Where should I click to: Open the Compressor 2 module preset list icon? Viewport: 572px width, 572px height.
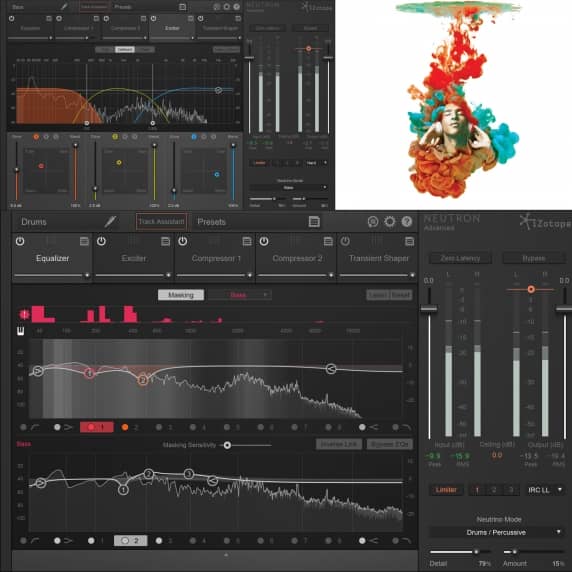pos(328,241)
